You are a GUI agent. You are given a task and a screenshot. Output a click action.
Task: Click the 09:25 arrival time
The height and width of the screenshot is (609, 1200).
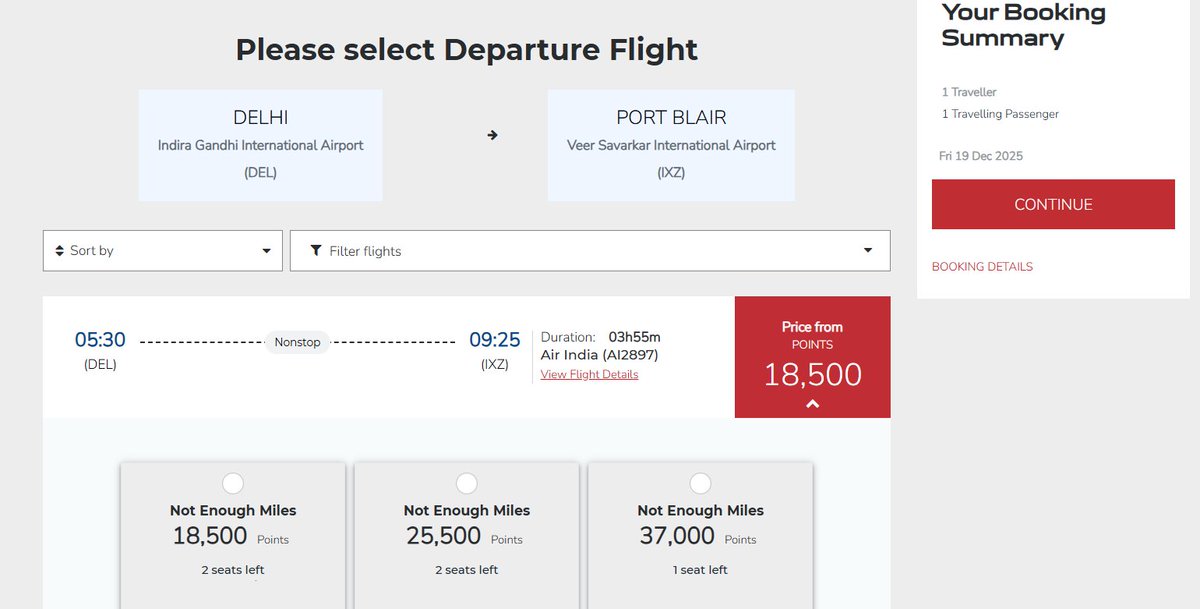click(x=495, y=340)
